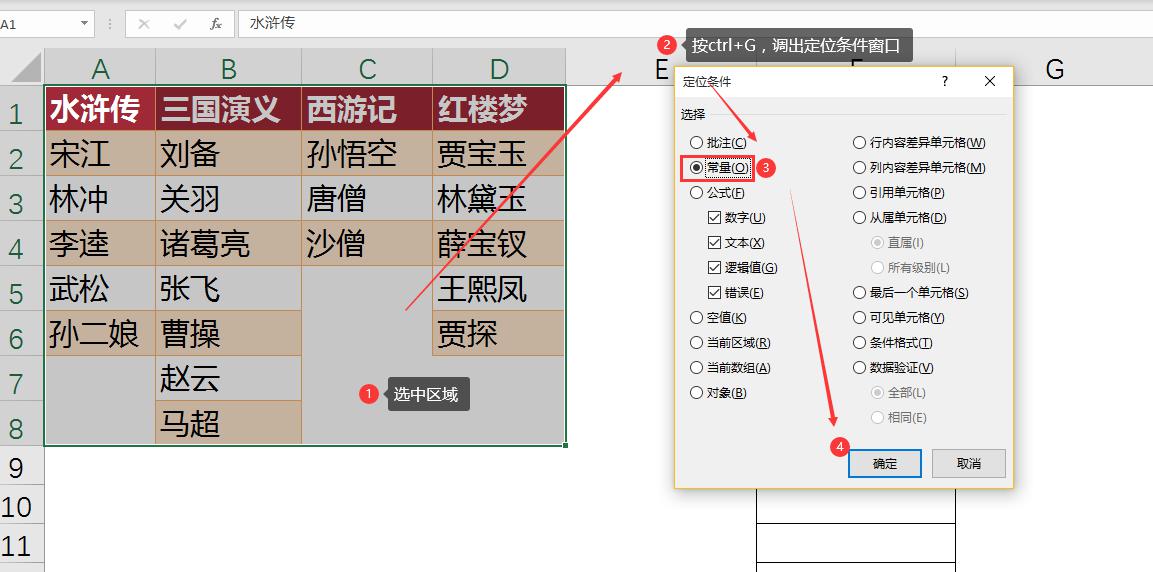Select column A header

(100, 68)
